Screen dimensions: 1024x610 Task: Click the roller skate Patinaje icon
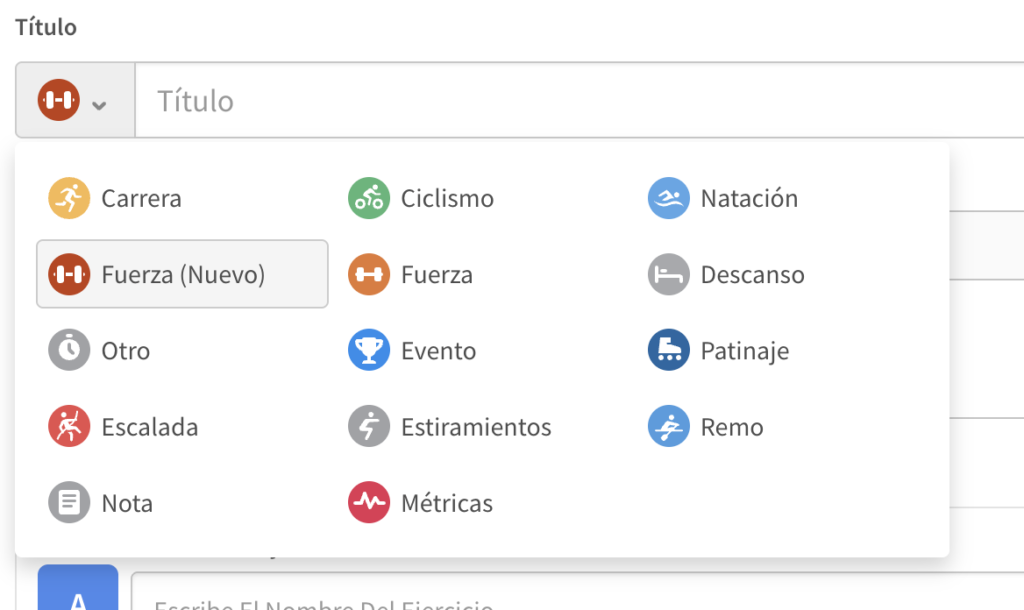click(x=668, y=351)
